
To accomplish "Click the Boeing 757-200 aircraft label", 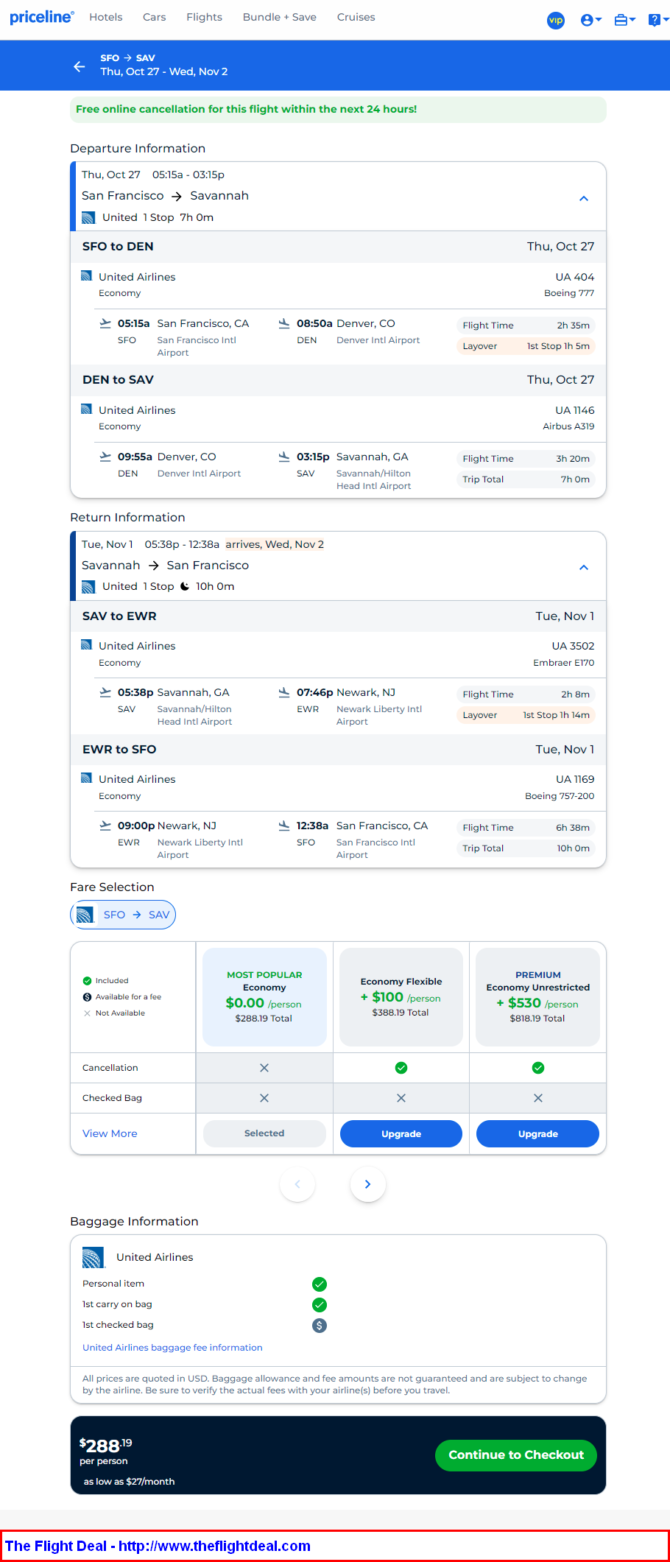I will (x=560, y=796).
